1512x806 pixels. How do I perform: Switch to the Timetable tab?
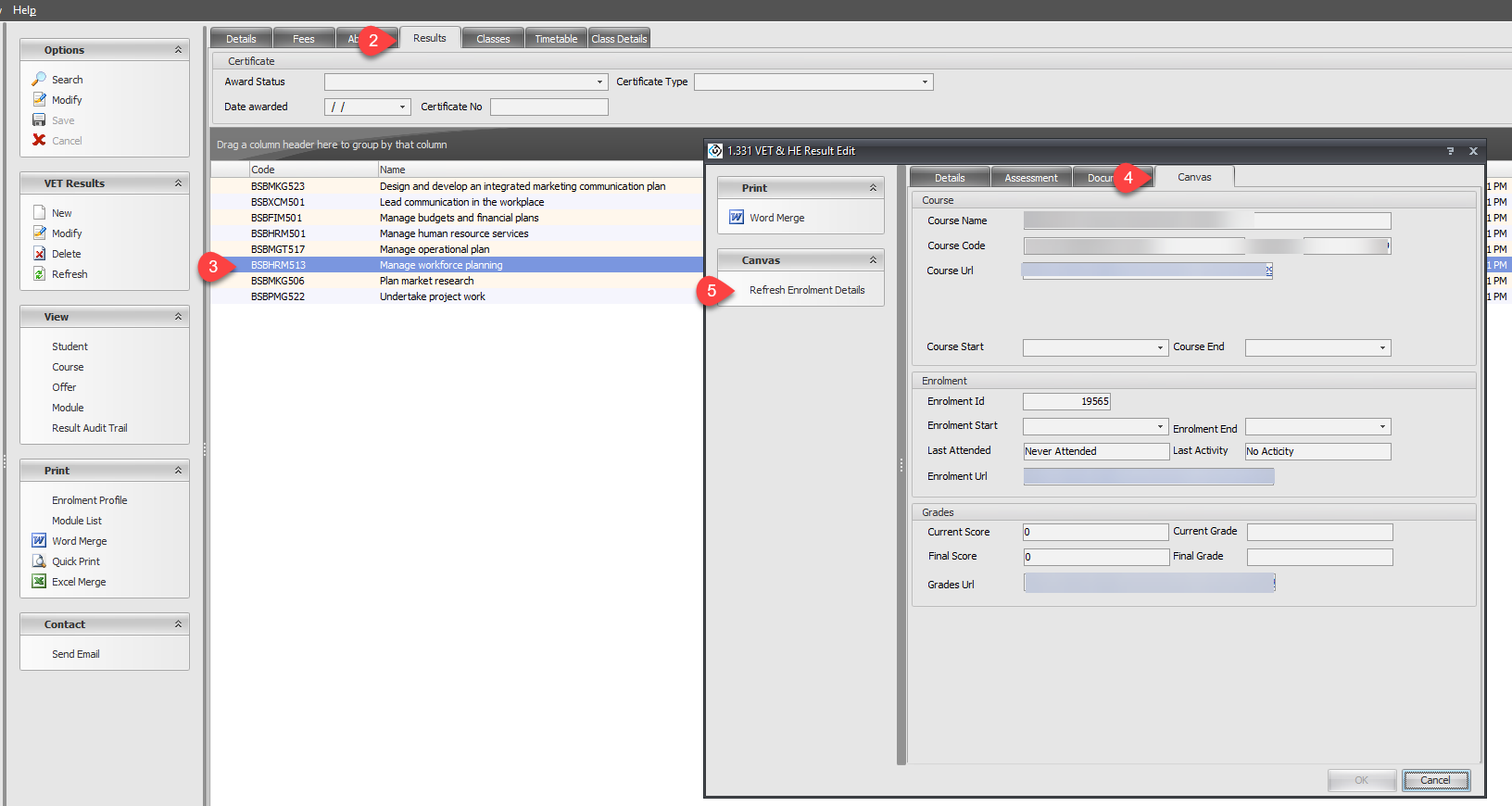[x=556, y=39]
